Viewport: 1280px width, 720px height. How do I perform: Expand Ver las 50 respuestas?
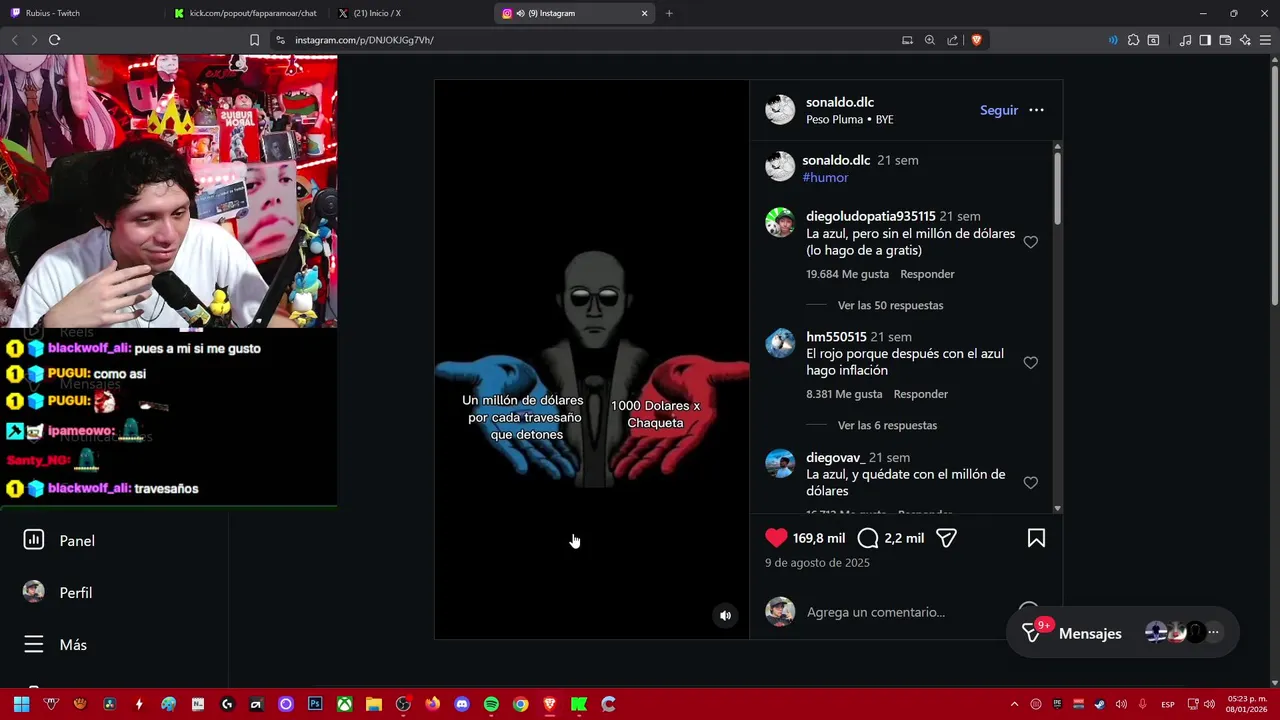point(890,305)
